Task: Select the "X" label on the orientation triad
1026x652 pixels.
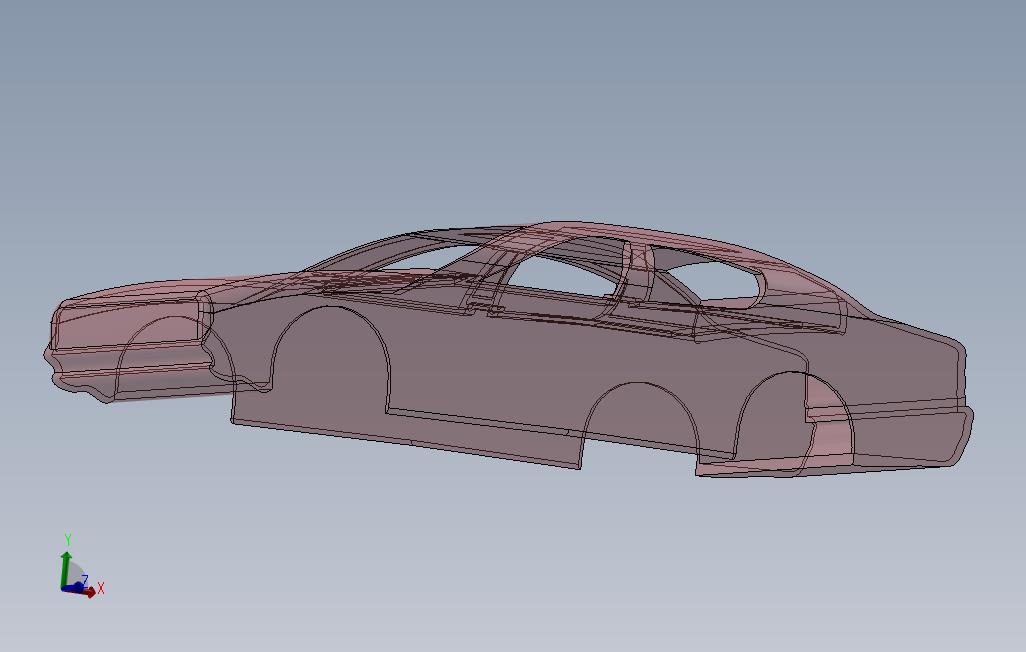Action: coord(101,589)
